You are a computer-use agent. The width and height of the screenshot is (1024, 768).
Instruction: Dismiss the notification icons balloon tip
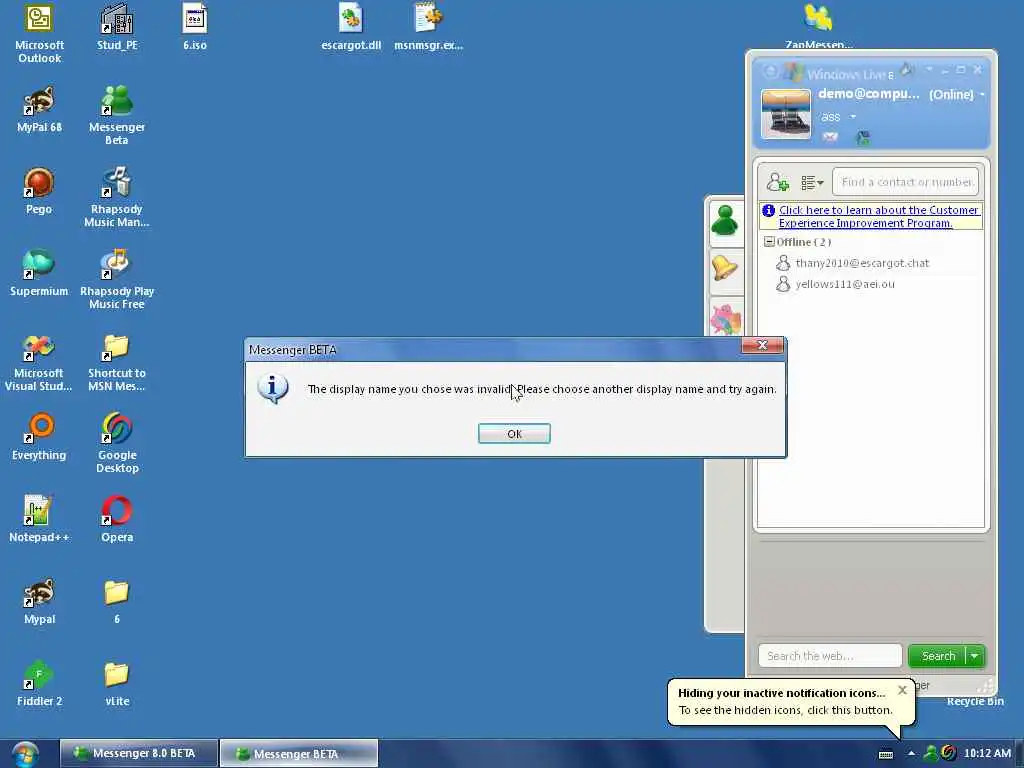click(x=902, y=690)
